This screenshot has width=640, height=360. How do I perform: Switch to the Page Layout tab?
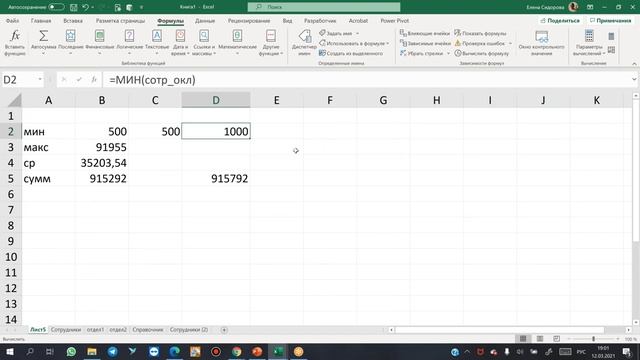click(x=120, y=20)
